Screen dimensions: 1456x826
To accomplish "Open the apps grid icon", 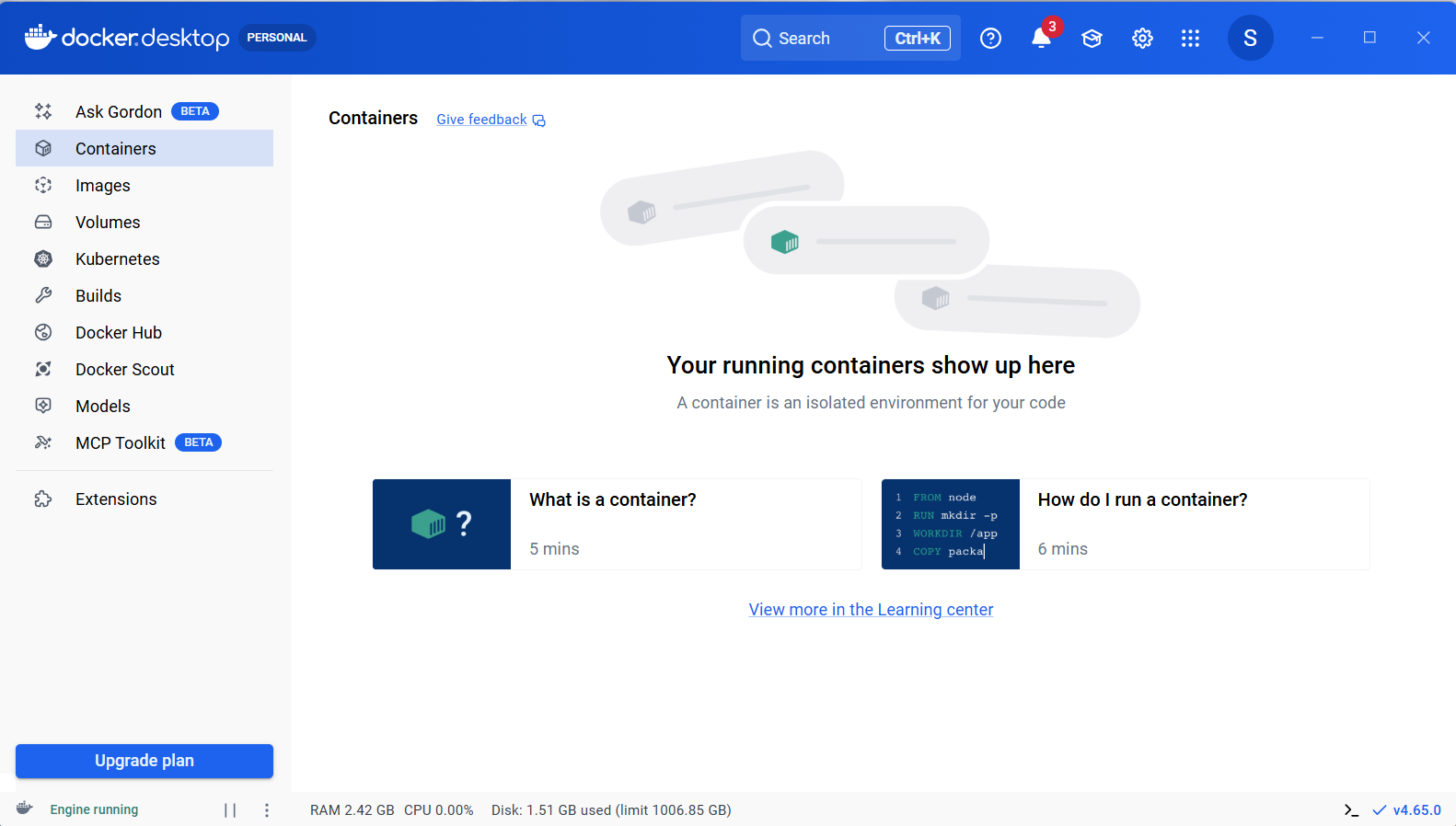I will pos(1190,39).
